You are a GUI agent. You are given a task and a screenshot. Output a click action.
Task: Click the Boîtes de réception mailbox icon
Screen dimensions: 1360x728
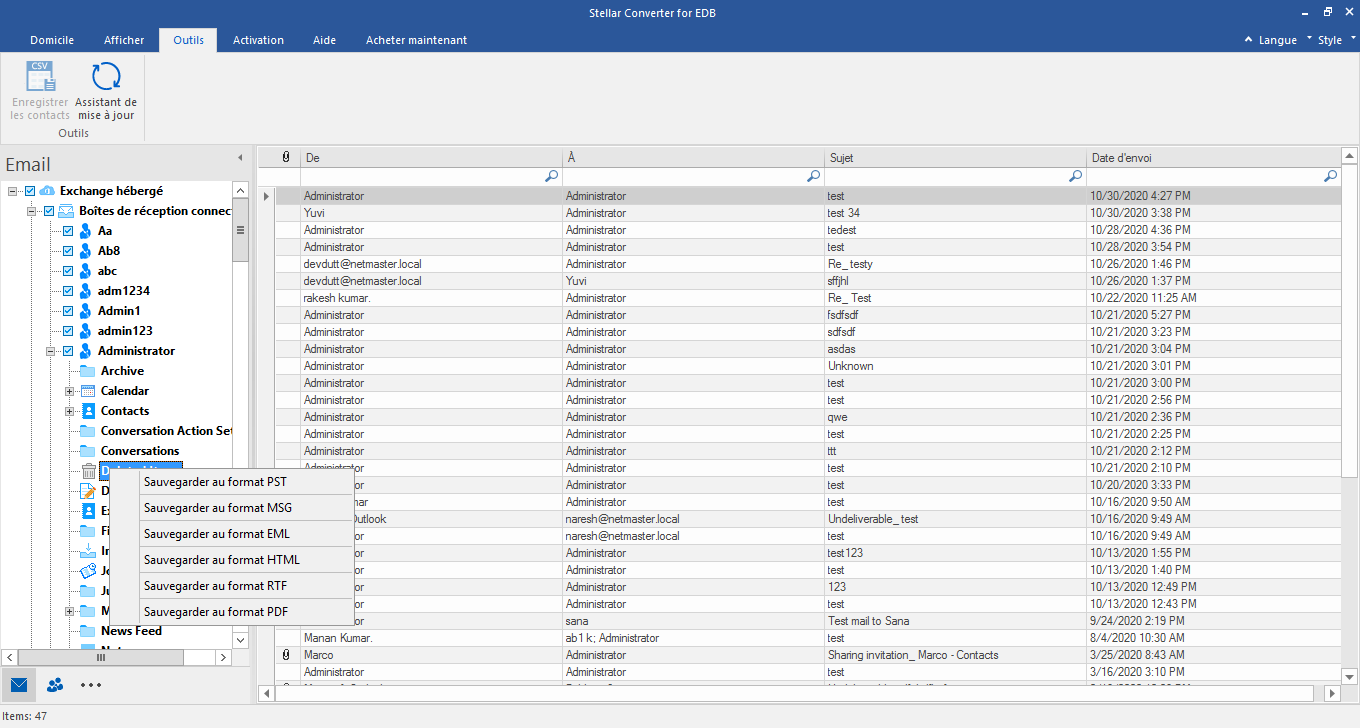[x=66, y=211]
